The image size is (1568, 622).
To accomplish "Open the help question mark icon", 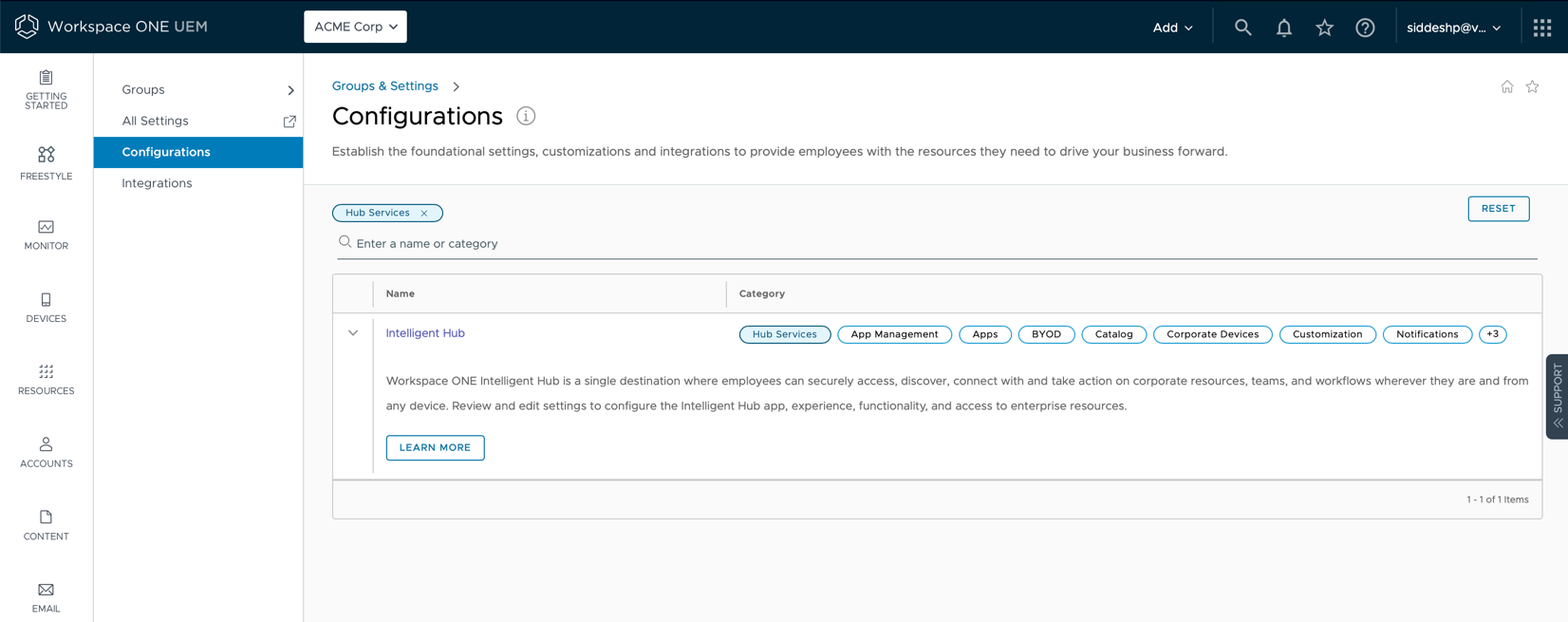I will click(x=1365, y=28).
